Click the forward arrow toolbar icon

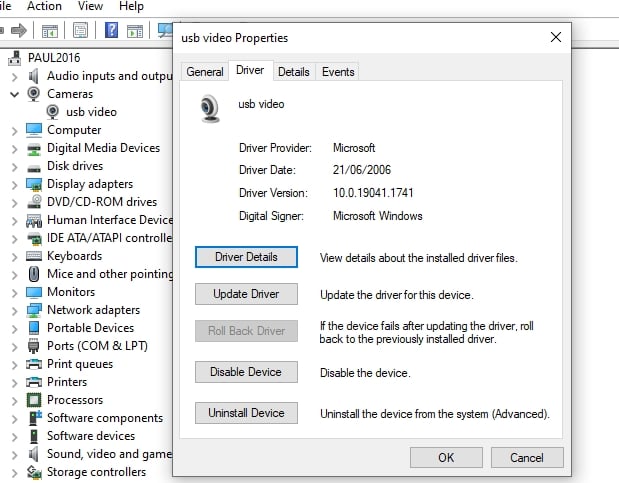19,30
